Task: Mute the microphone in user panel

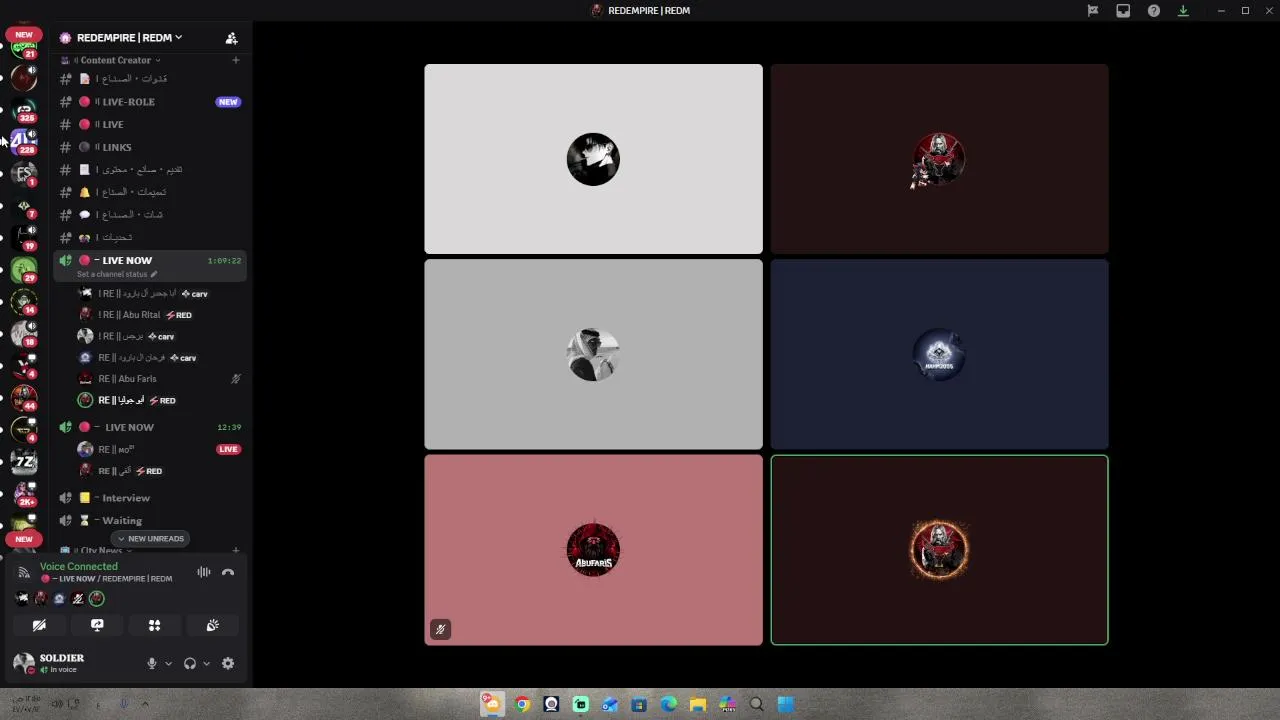Action: pos(152,663)
